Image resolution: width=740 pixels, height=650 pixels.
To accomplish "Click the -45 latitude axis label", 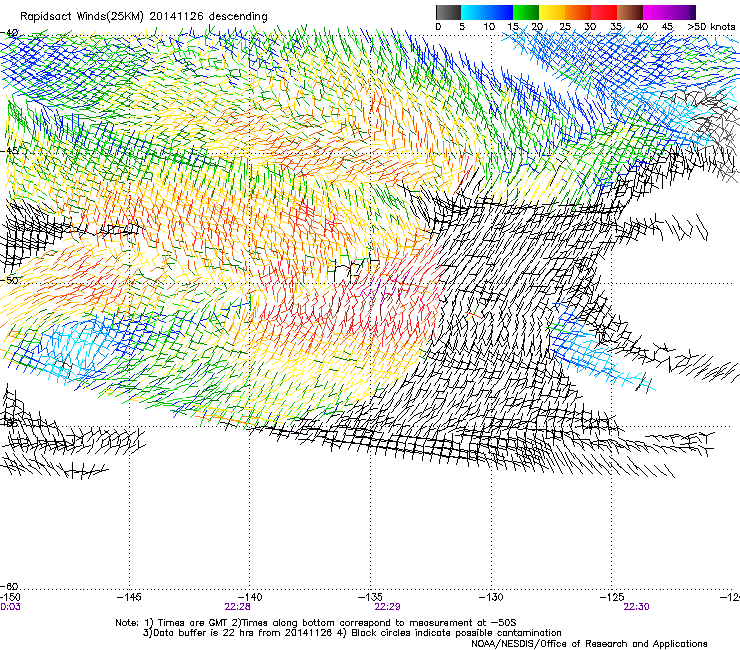I will 10,151.
